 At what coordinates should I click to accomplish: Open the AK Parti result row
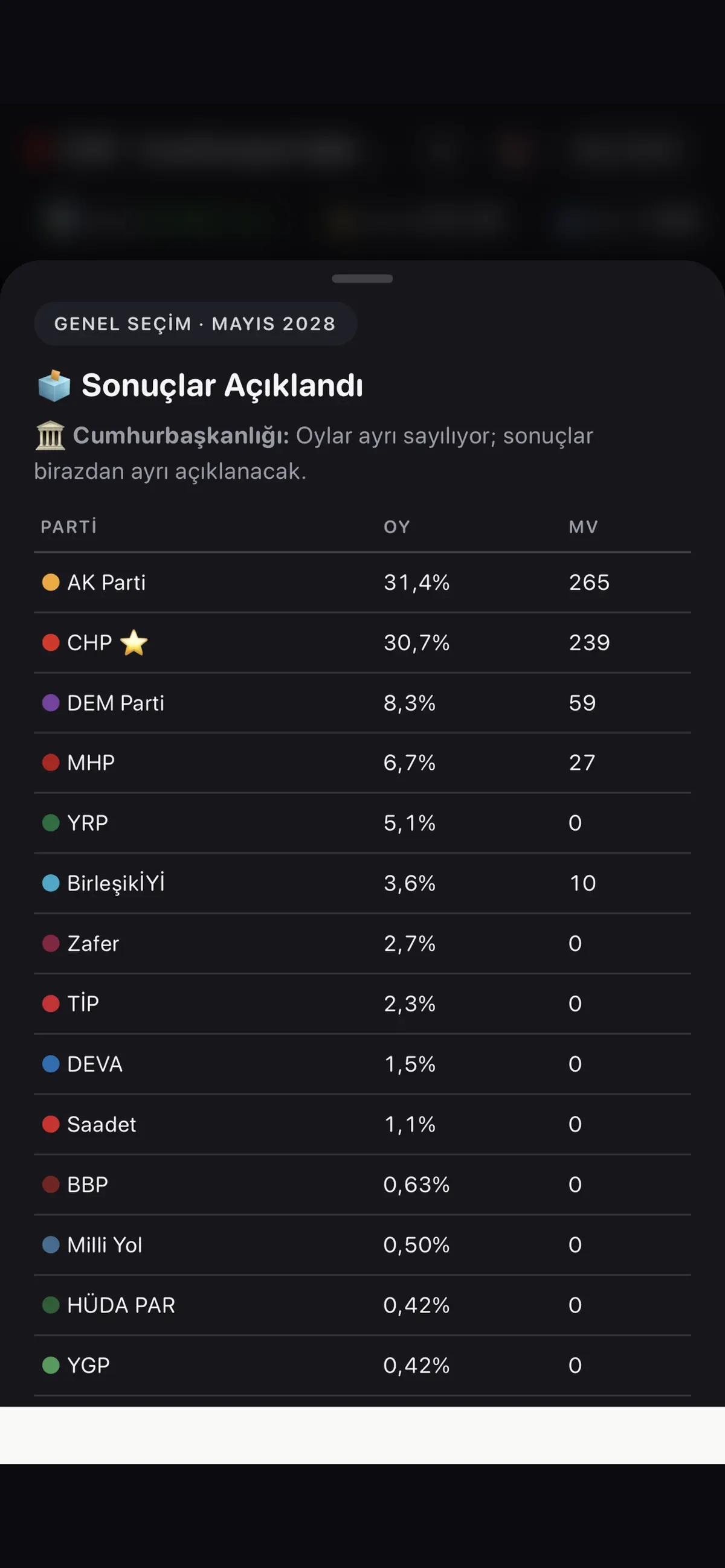point(362,583)
